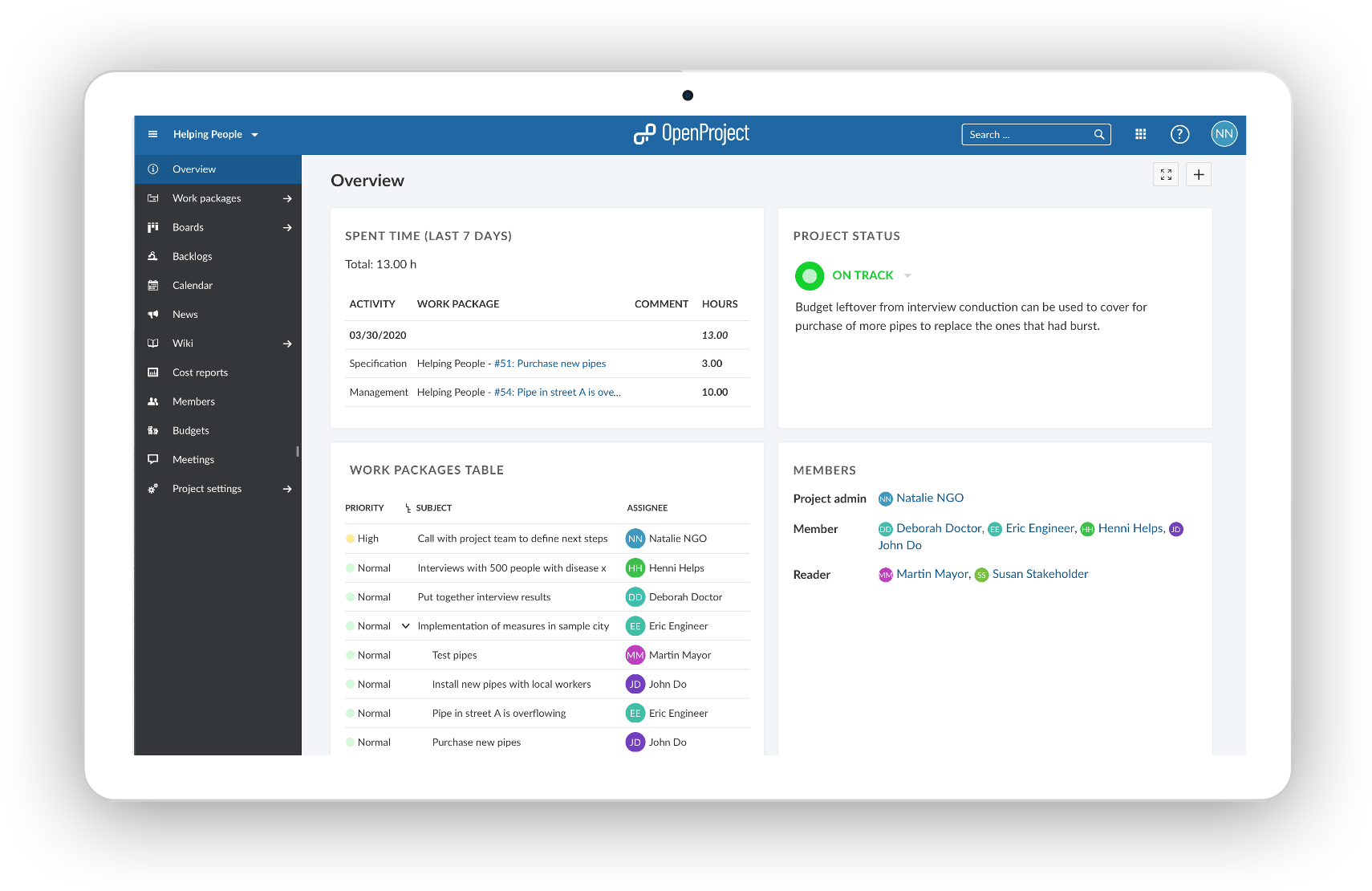Sort by the Priority column header
Screen dimensions: 1372x891
(x=364, y=508)
